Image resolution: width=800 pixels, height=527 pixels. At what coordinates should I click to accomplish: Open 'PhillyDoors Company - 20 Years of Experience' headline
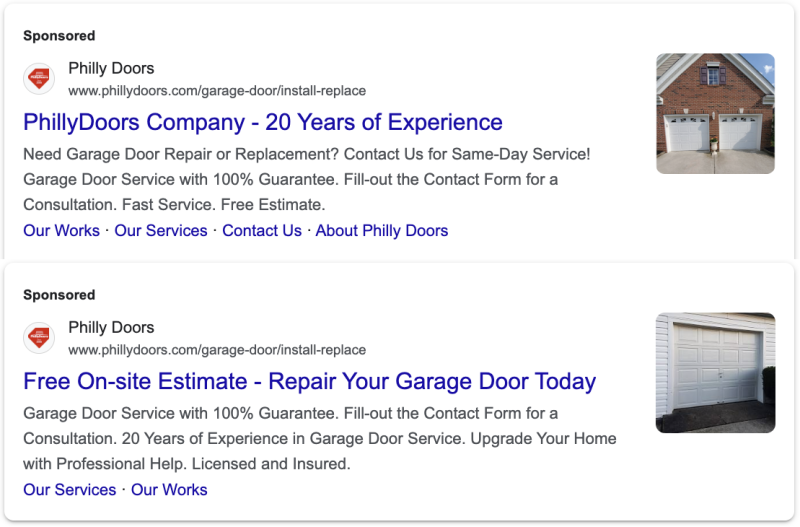click(x=263, y=122)
